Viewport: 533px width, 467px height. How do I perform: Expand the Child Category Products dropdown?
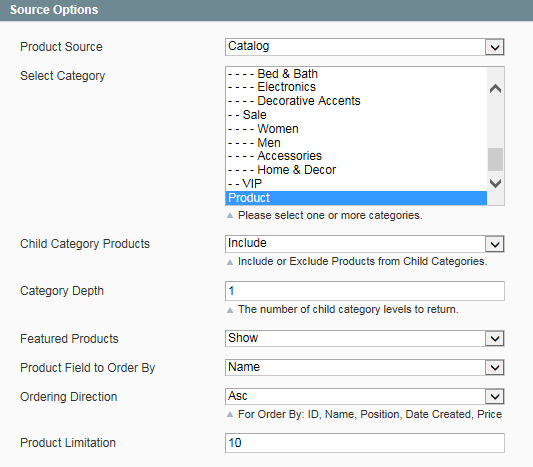(364, 244)
